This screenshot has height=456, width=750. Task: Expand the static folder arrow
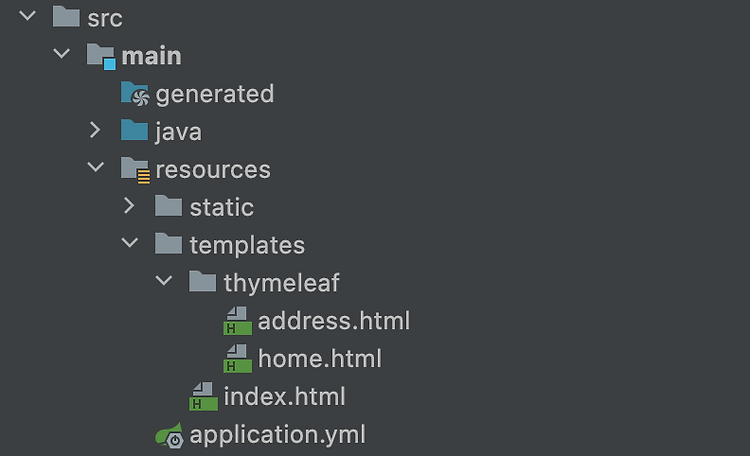point(129,206)
